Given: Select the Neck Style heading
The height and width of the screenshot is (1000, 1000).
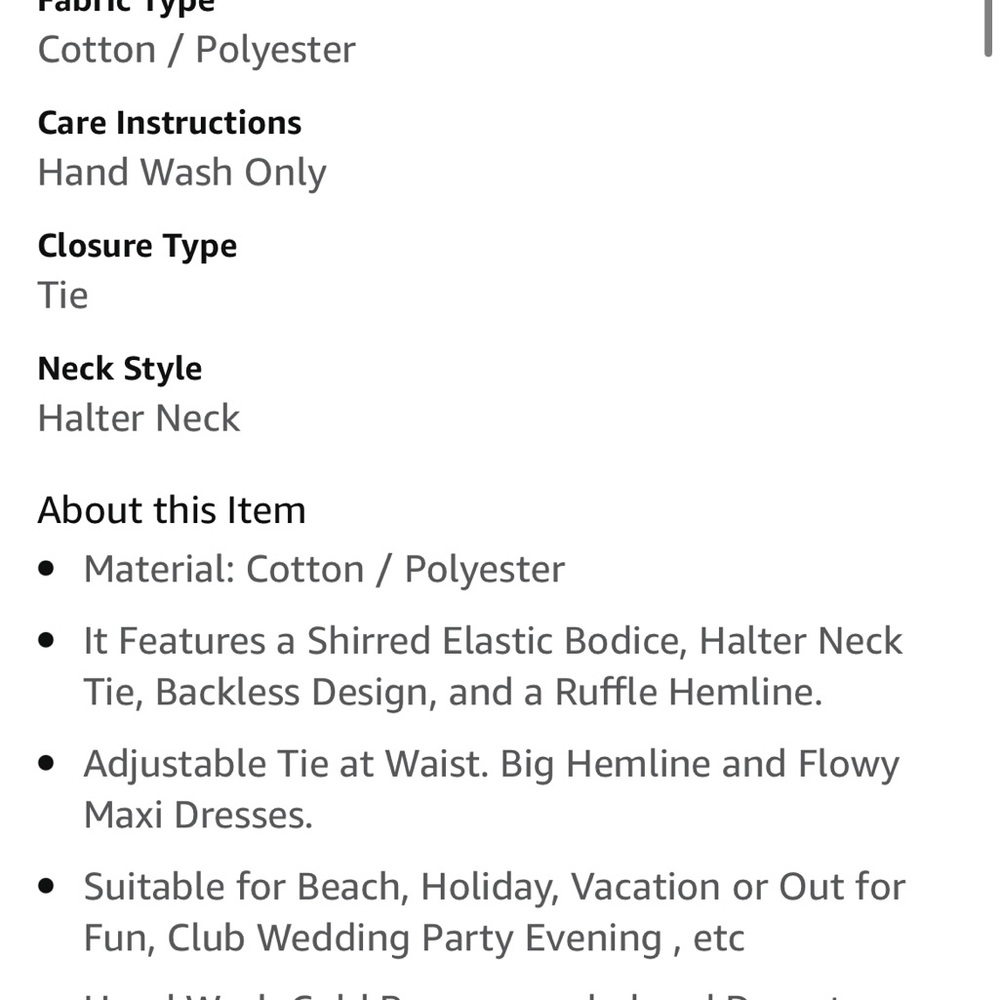Looking at the screenshot, I should [120, 369].
